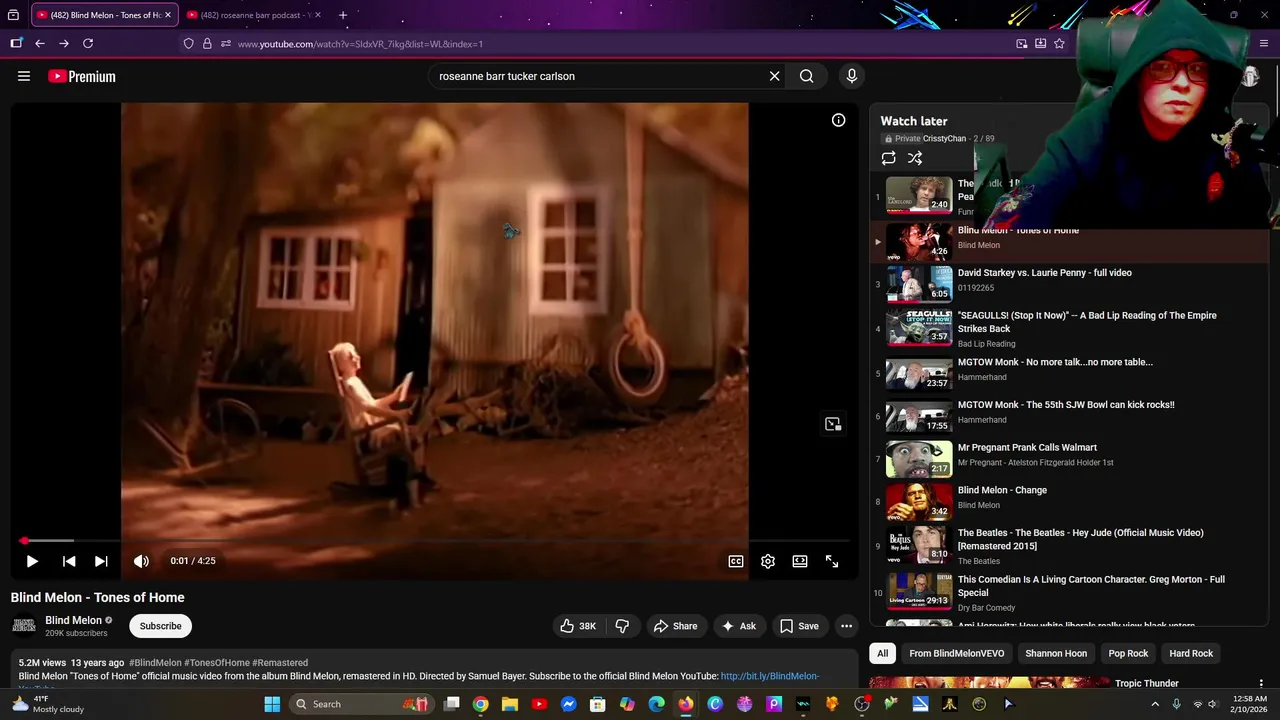The image size is (1280, 720).
Task: Select Hard Rock filter chip
Action: (1191, 653)
